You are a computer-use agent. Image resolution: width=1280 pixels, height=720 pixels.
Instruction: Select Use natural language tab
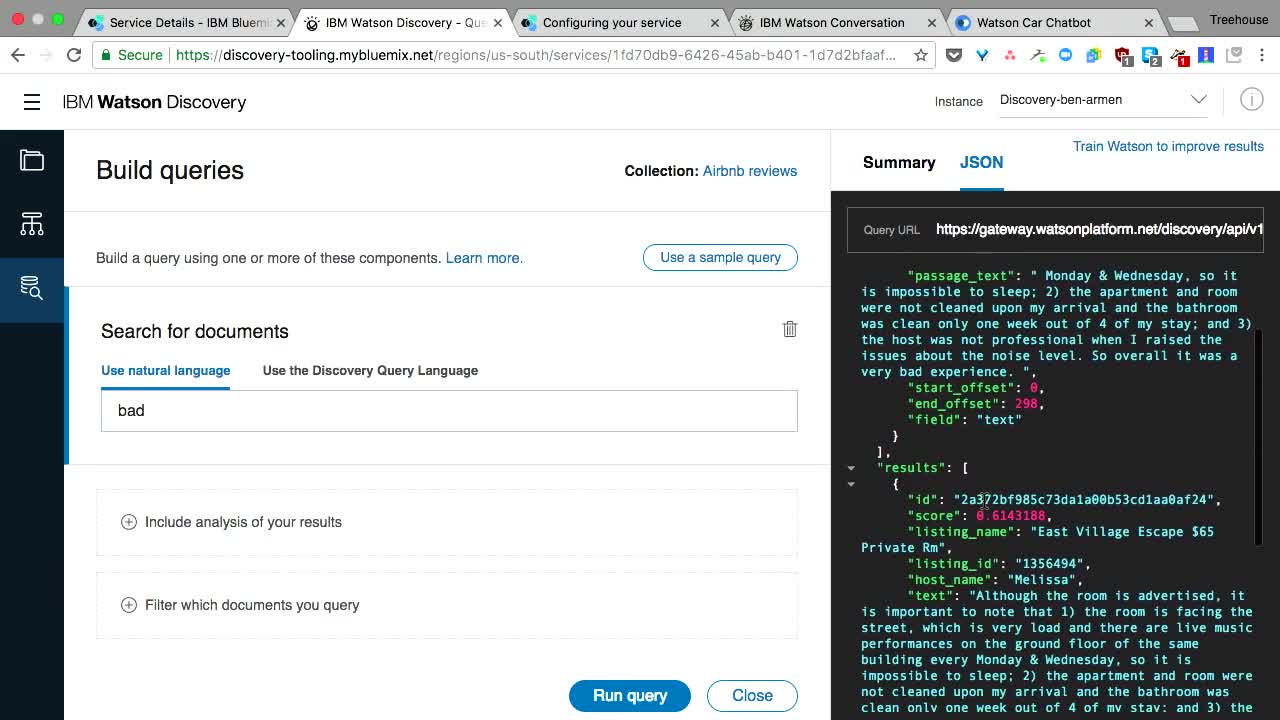(x=165, y=370)
